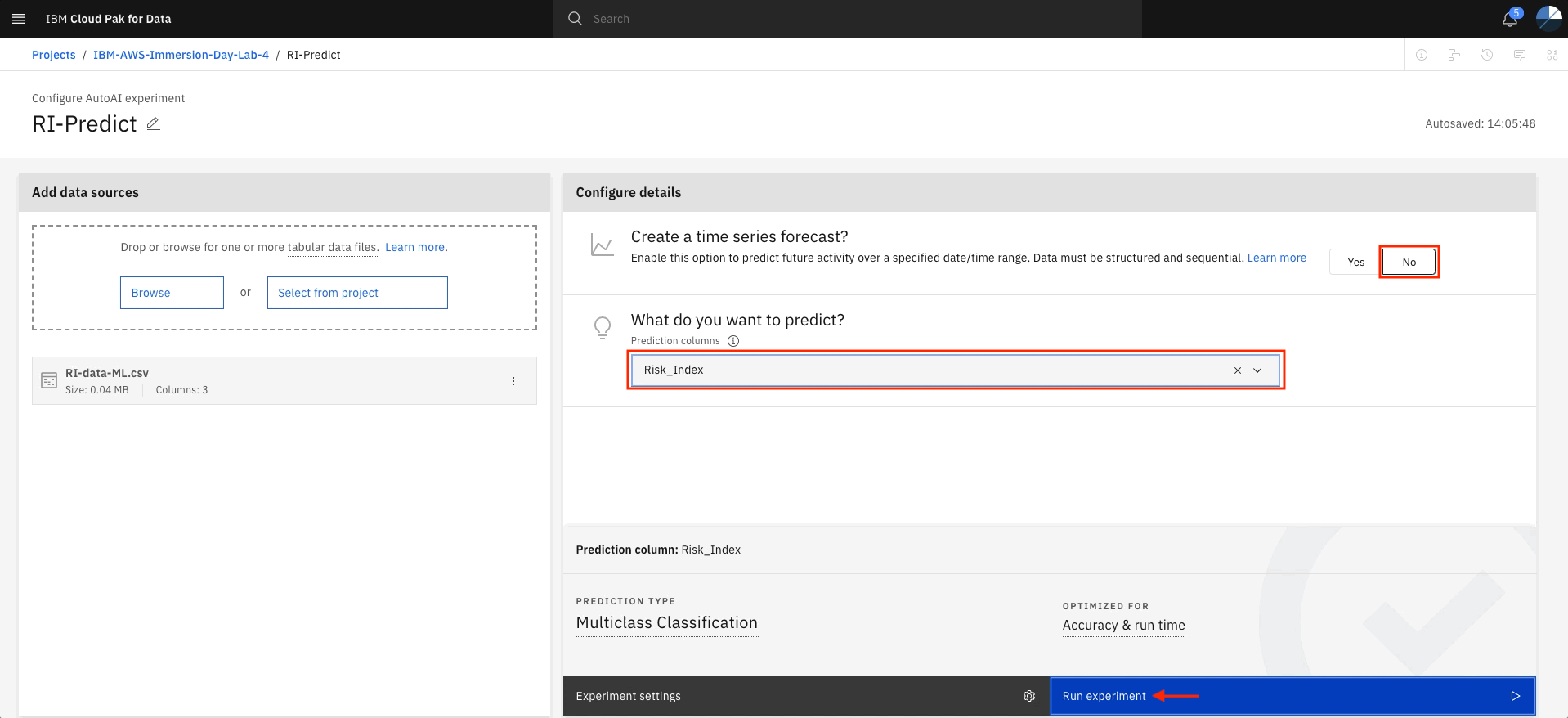Select No for time series forecast
The image size is (1568, 718).
point(1409,262)
